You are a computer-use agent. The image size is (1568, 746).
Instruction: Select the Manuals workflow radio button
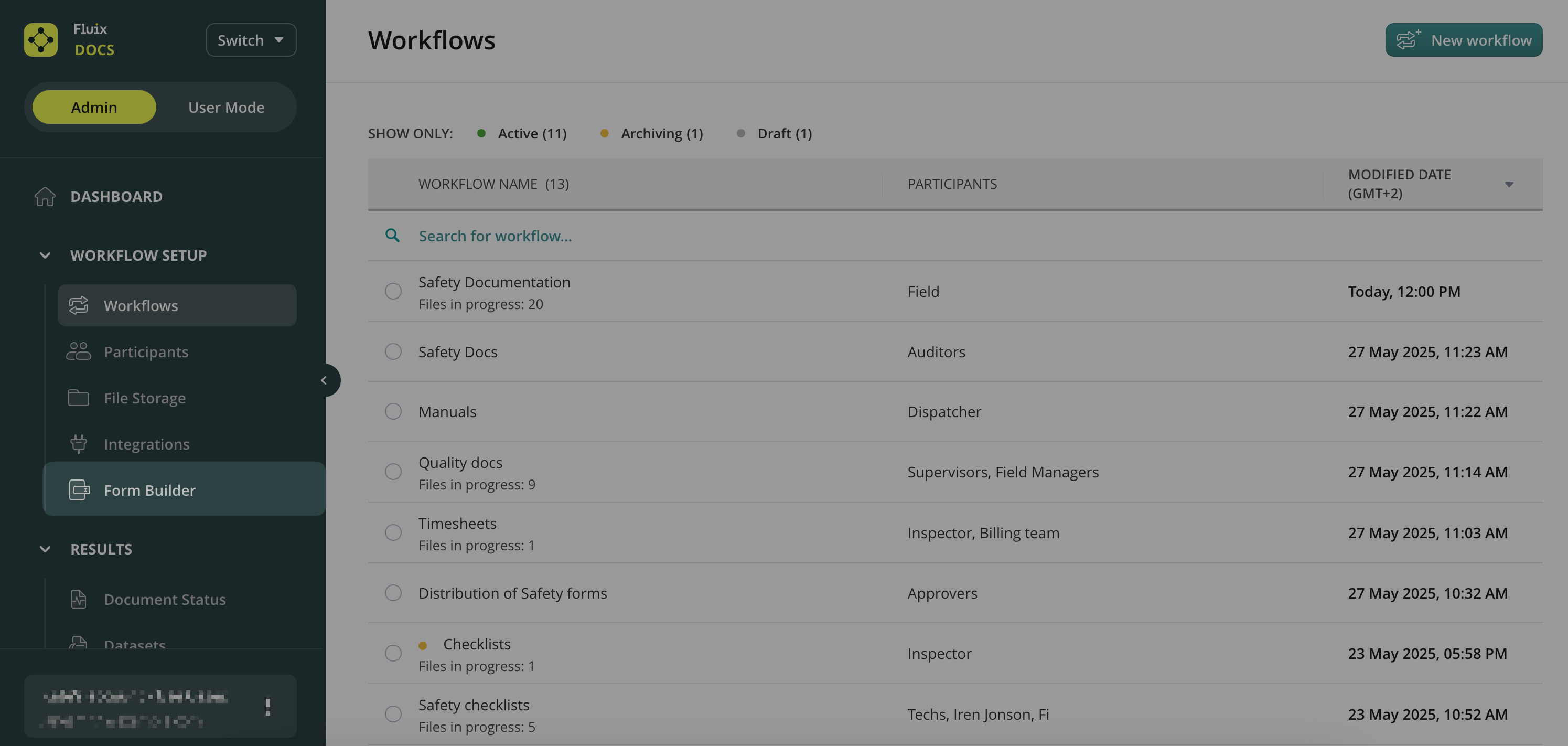tap(393, 412)
